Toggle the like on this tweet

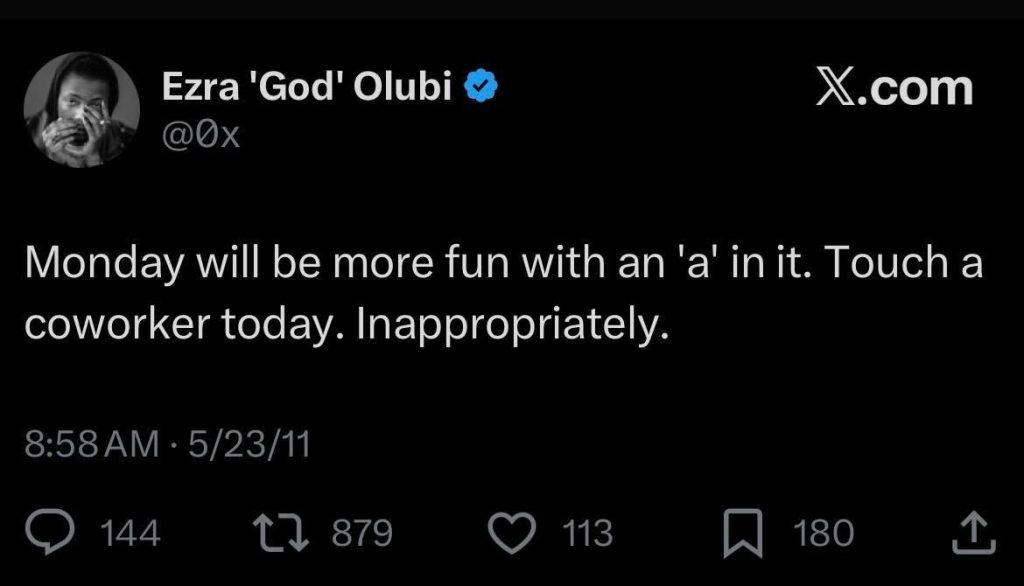(x=512, y=533)
